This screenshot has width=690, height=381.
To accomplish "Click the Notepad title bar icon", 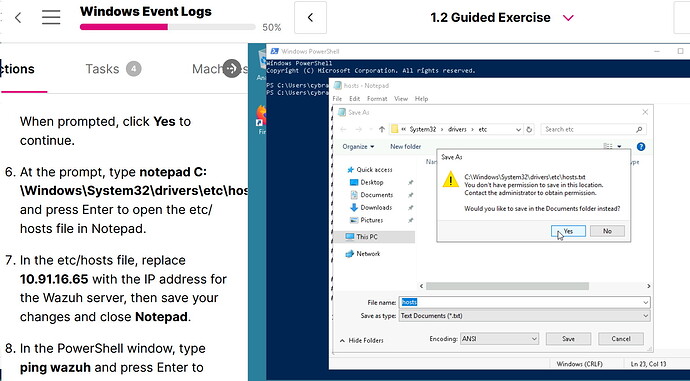I will coord(338,85).
